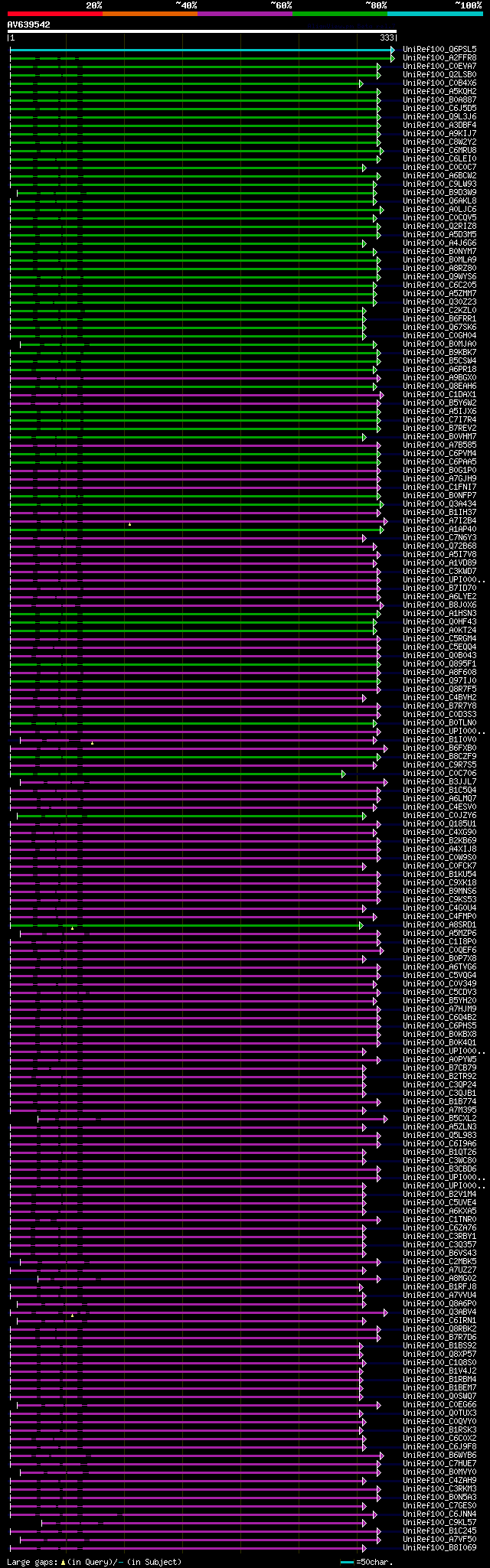Click the cyan 50char scale bar in the footer
The height and width of the screenshot is (1568, 490).
point(348,1562)
